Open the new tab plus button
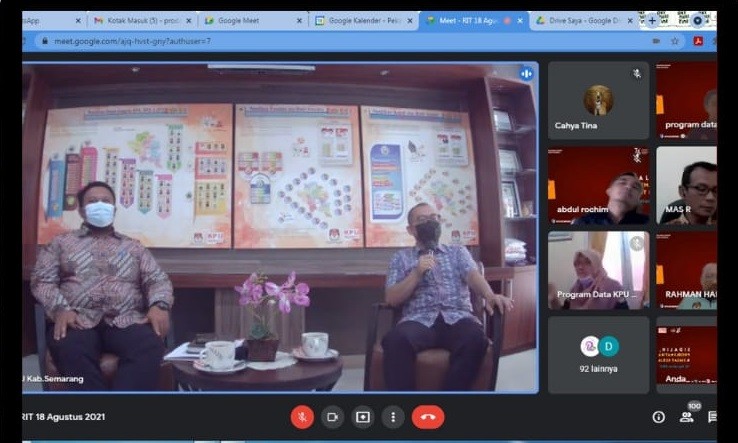Viewport: 738px width, 443px height. point(652,19)
